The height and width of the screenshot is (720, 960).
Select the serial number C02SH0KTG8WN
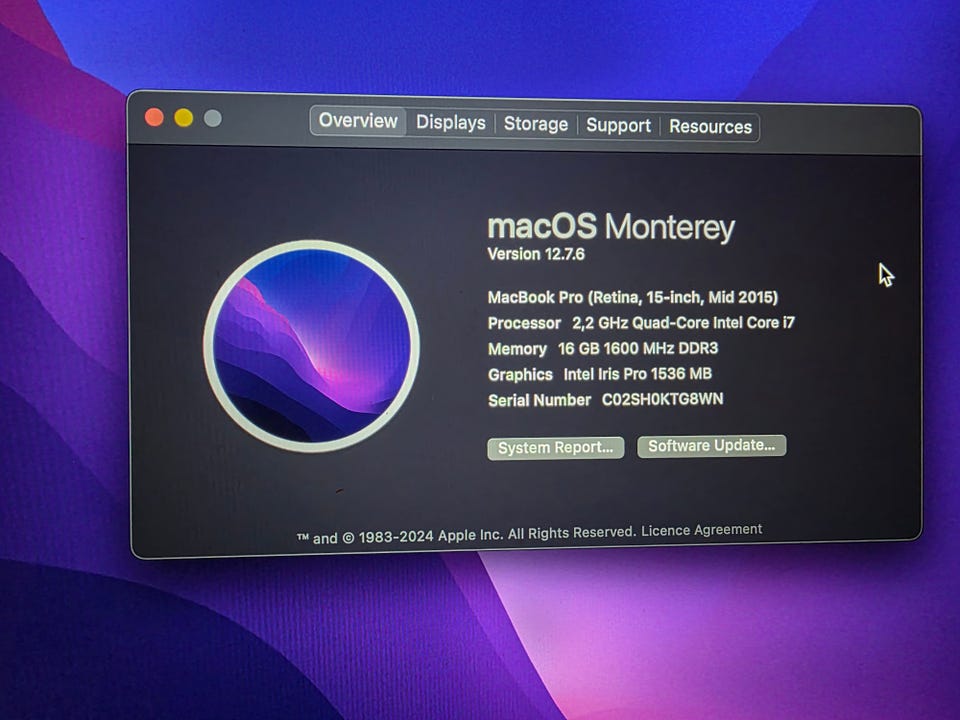(x=662, y=399)
